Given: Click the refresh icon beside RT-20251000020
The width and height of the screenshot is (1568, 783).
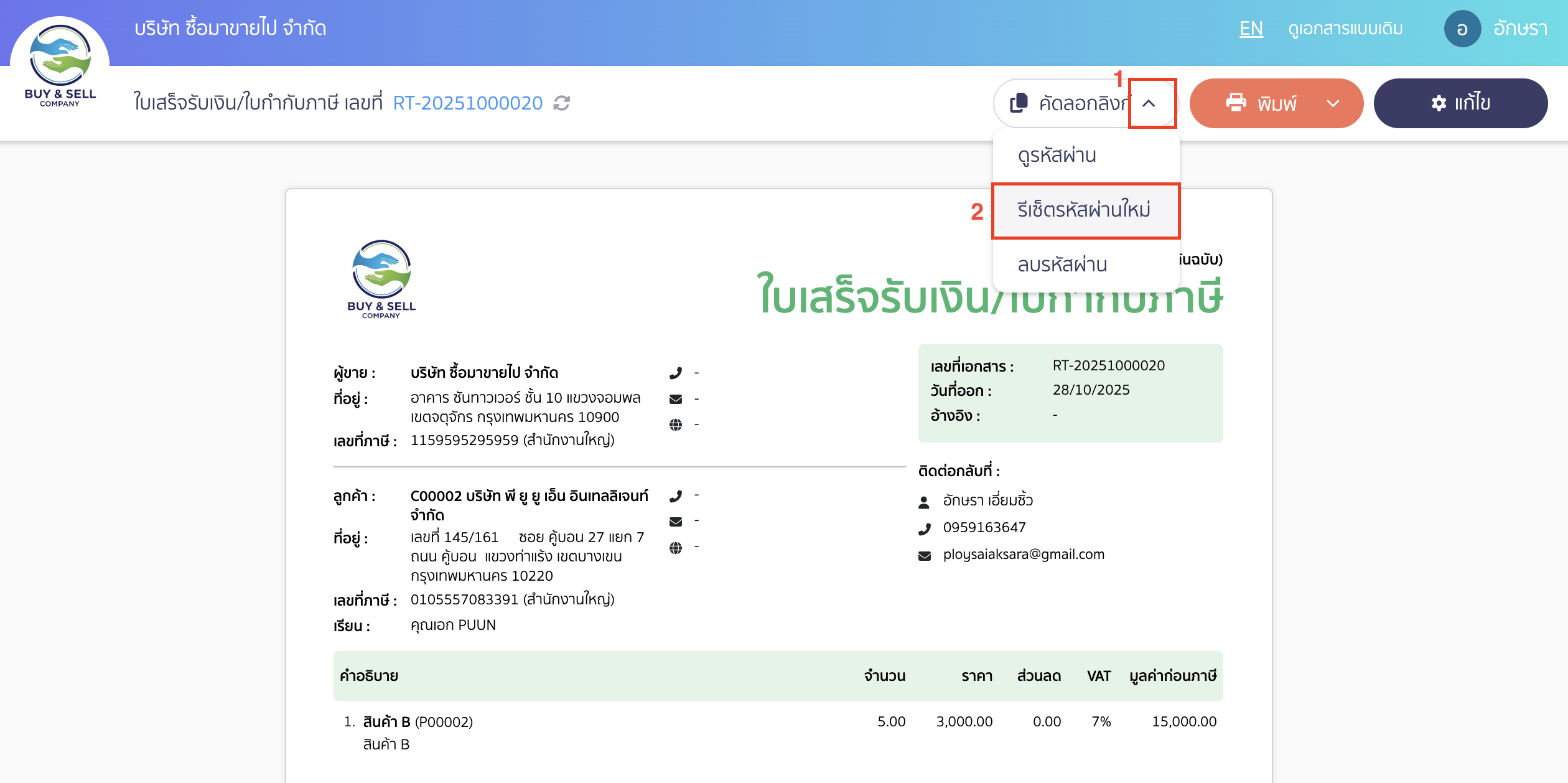Looking at the screenshot, I should pos(561,103).
